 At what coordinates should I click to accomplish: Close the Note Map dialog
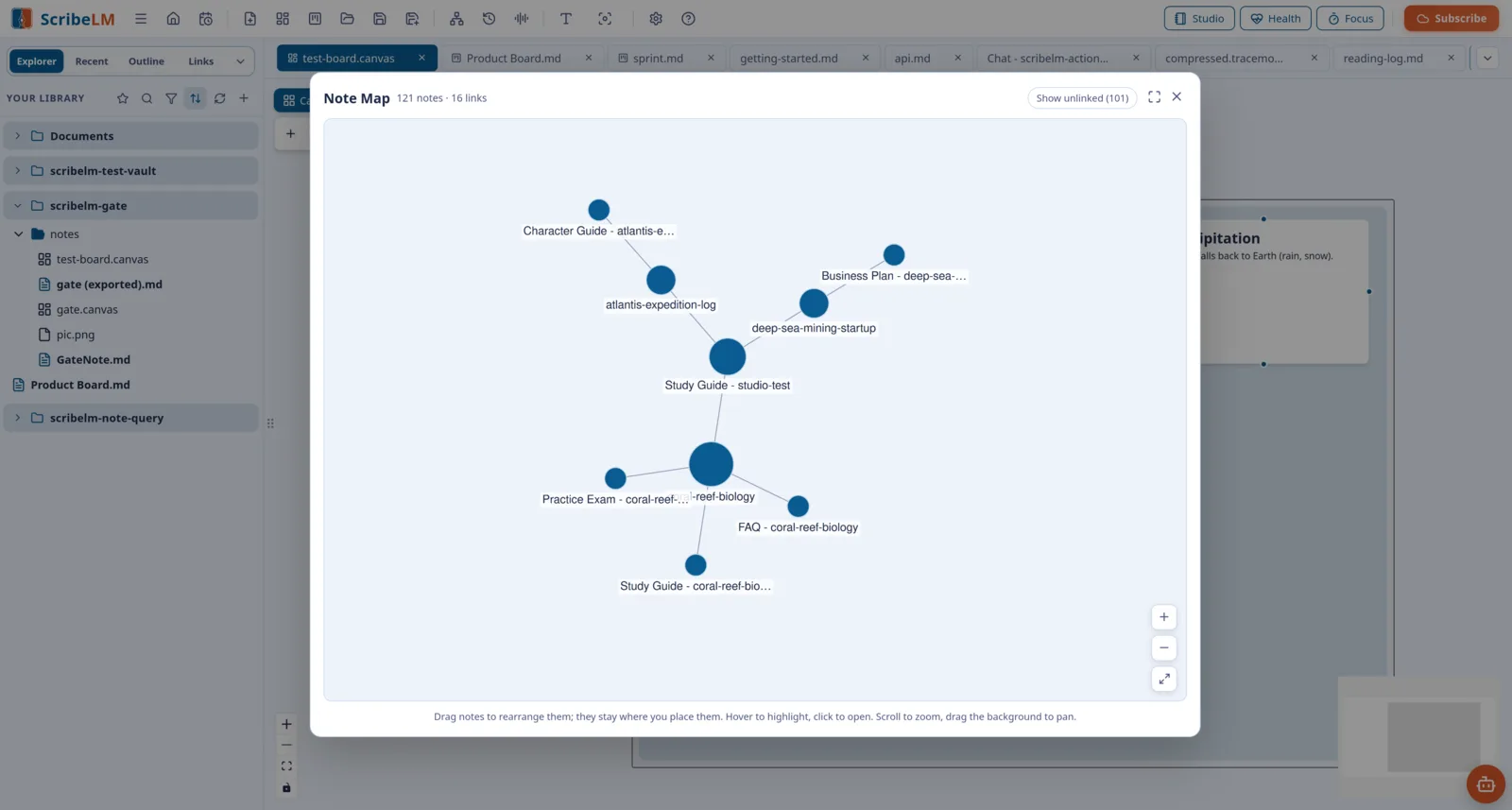[1177, 96]
